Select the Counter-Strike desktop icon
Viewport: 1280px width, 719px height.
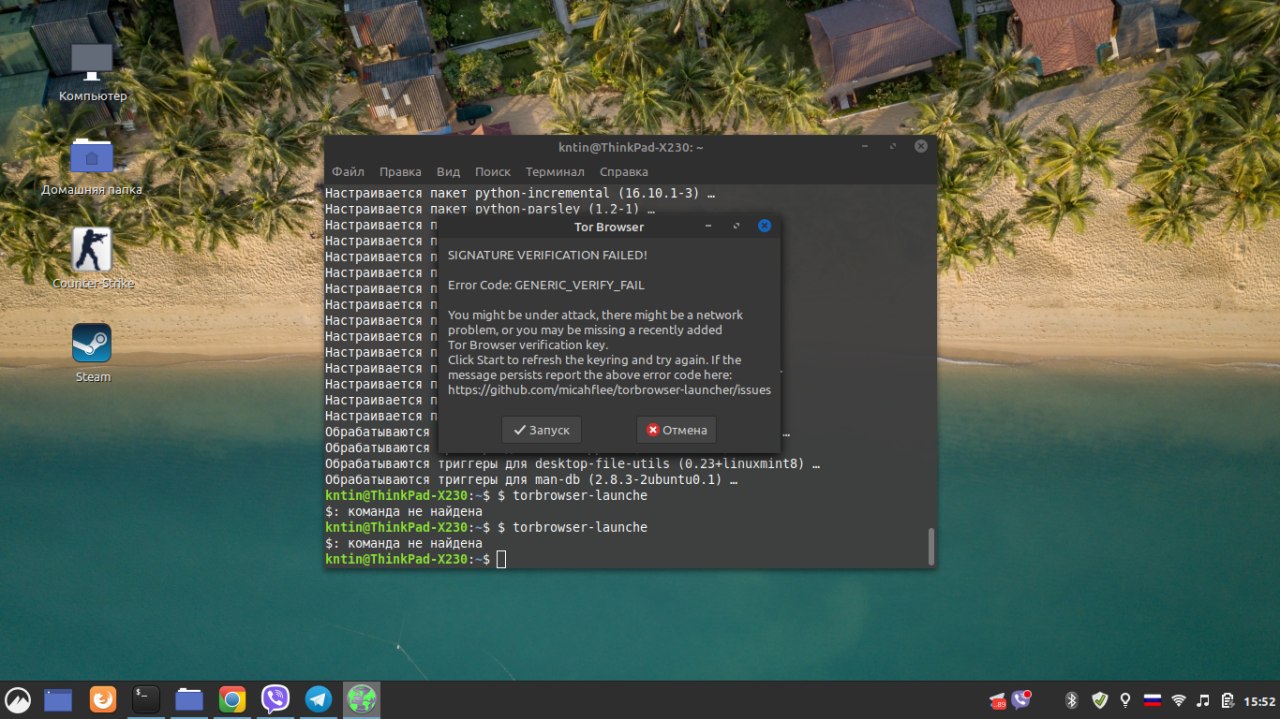point(92,259)
